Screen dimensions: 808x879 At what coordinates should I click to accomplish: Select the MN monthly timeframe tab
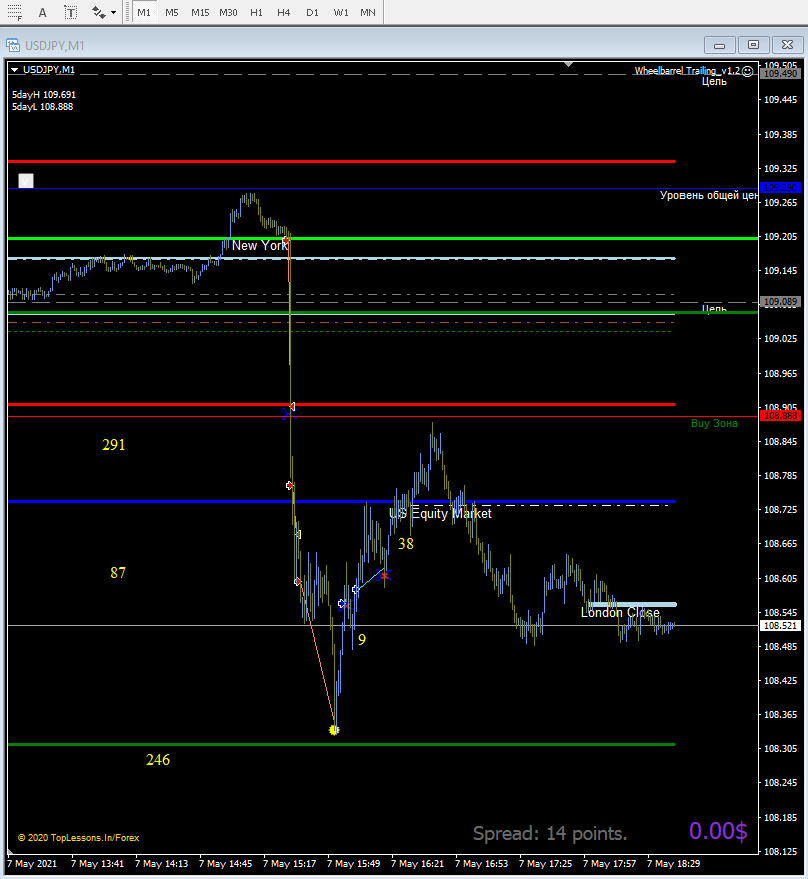368,12
